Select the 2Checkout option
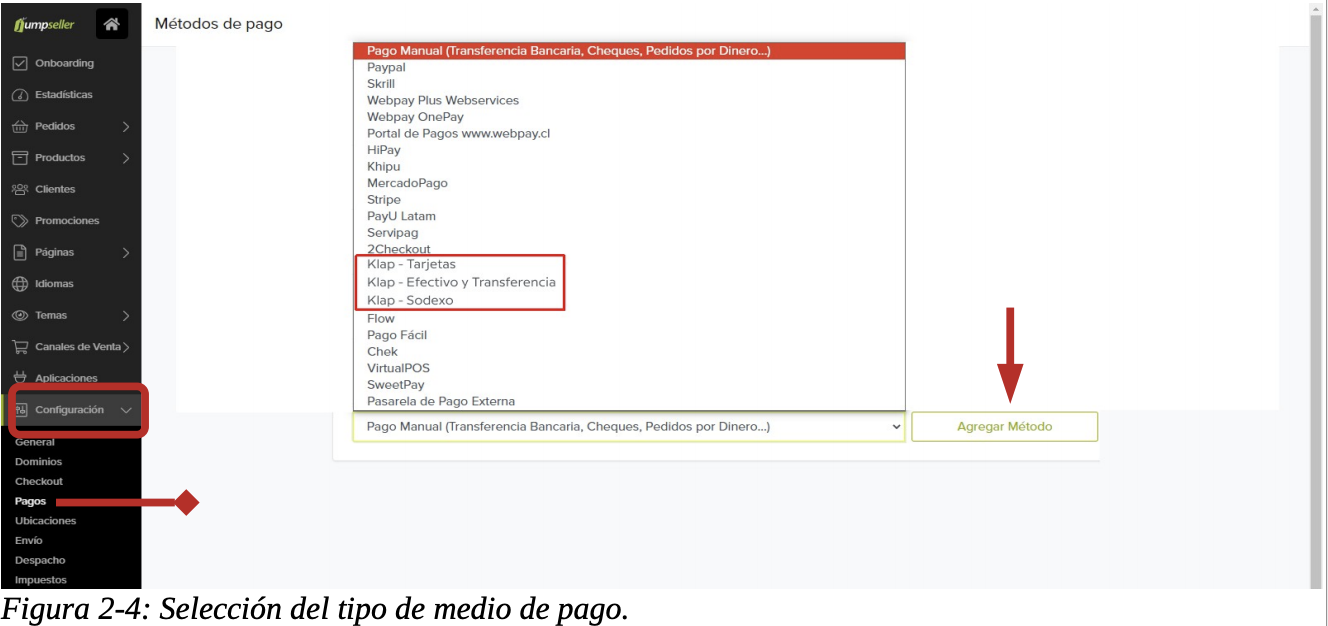The image size is (1328, 626). [629, 249]
